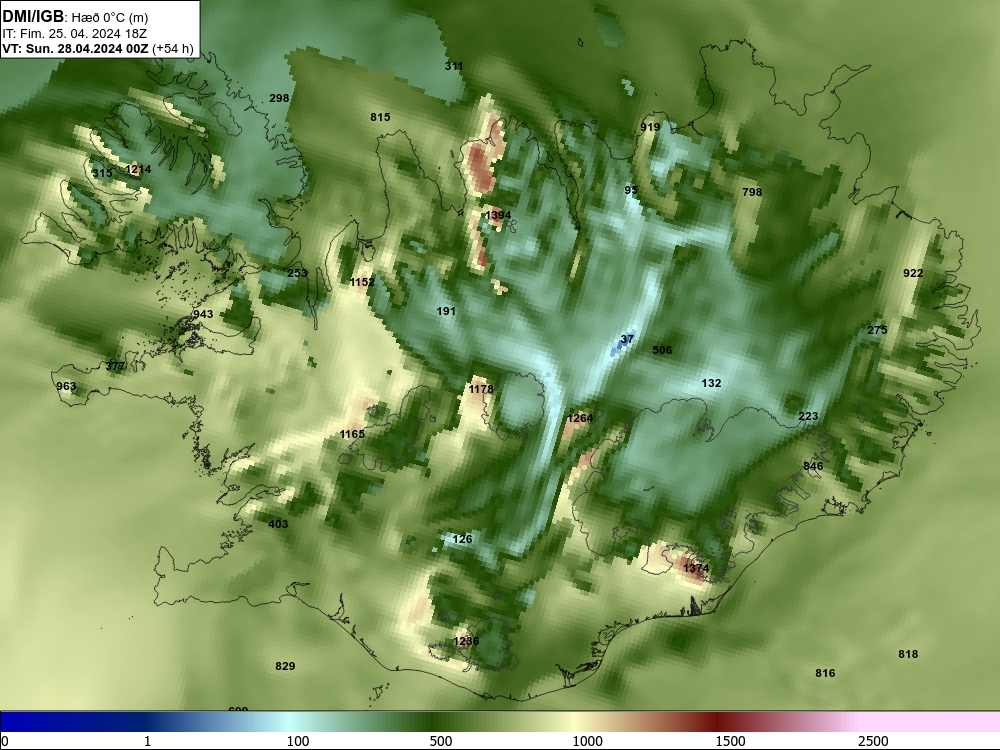Click the DMI/IGB Hæð 0°C title line
Viewport: 1000px width, 750px height.
point(75,17)
